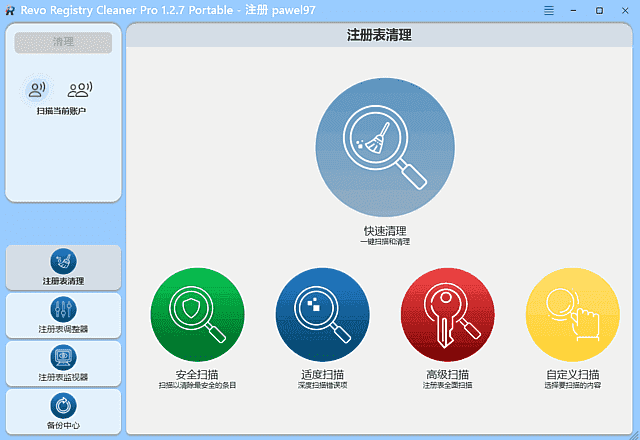Viewport: 640px width, 440px height.
Task: Select scan current account icon
Action: pyautogui.click(x=37, y=89)
